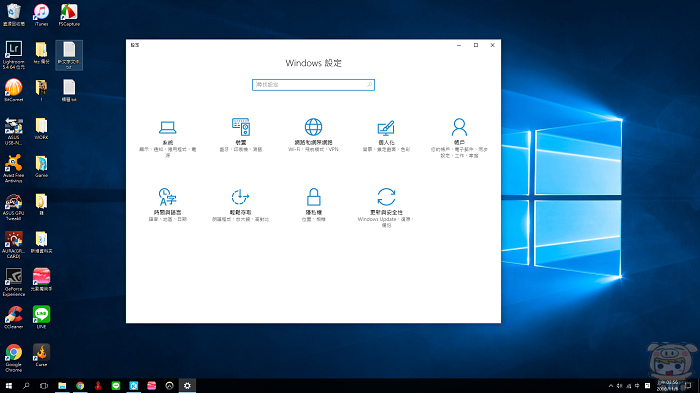
Task: Open the Windows Start menu
Action: [8, 385]
